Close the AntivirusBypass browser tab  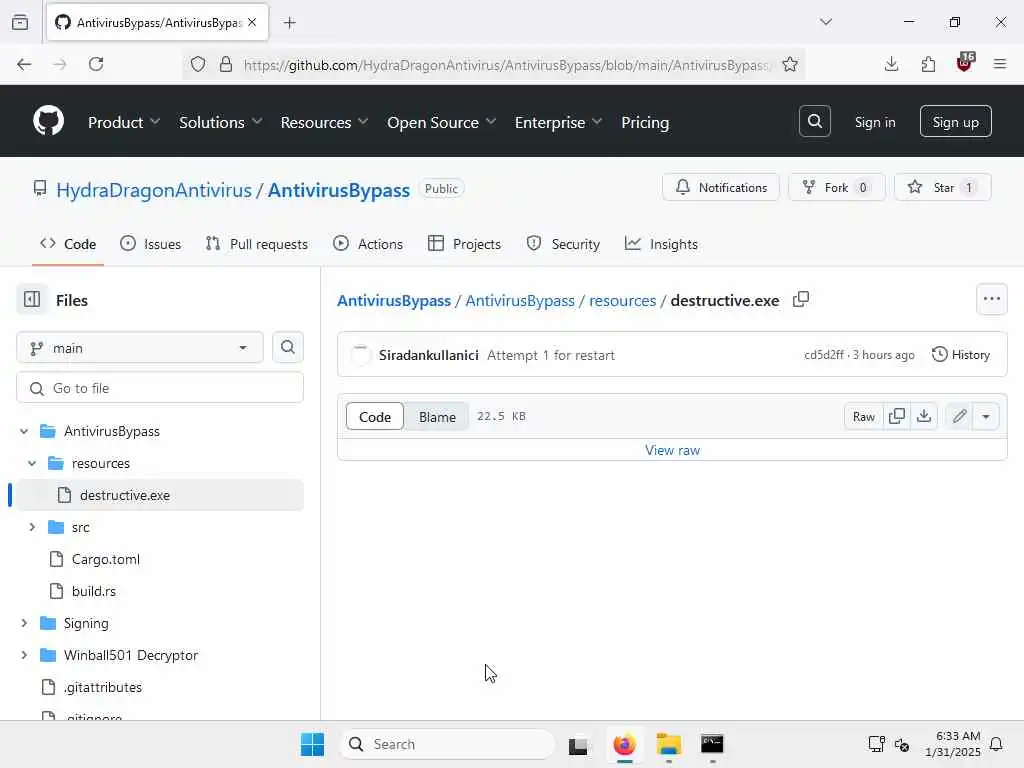click(x=252, y=22)
